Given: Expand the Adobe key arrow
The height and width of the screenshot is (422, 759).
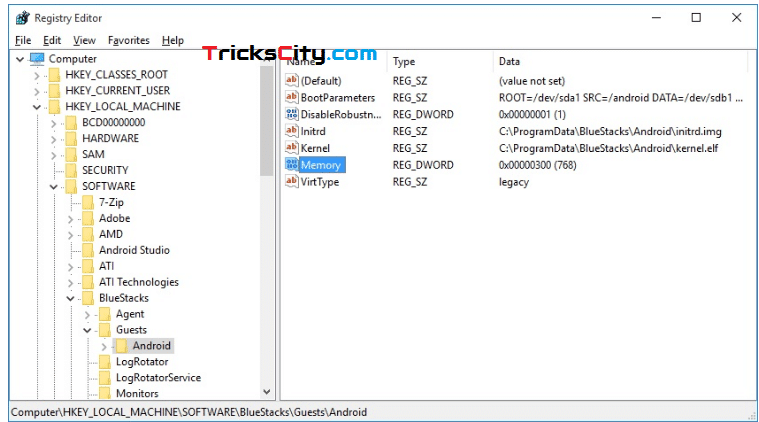Looking at the screenshot, I should [x=71, y=219].
